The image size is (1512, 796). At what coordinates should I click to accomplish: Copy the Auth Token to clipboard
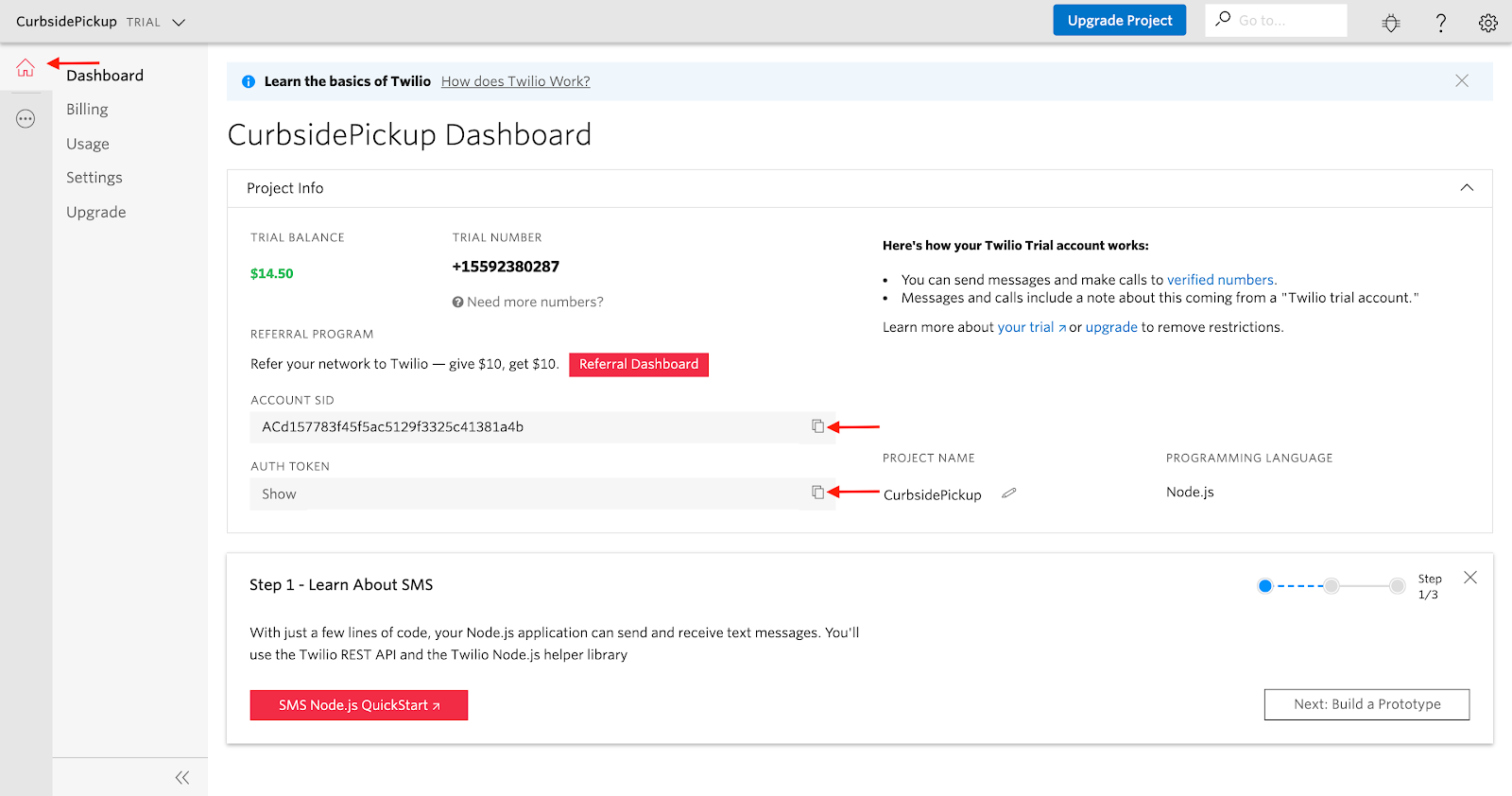click(818, 493)
